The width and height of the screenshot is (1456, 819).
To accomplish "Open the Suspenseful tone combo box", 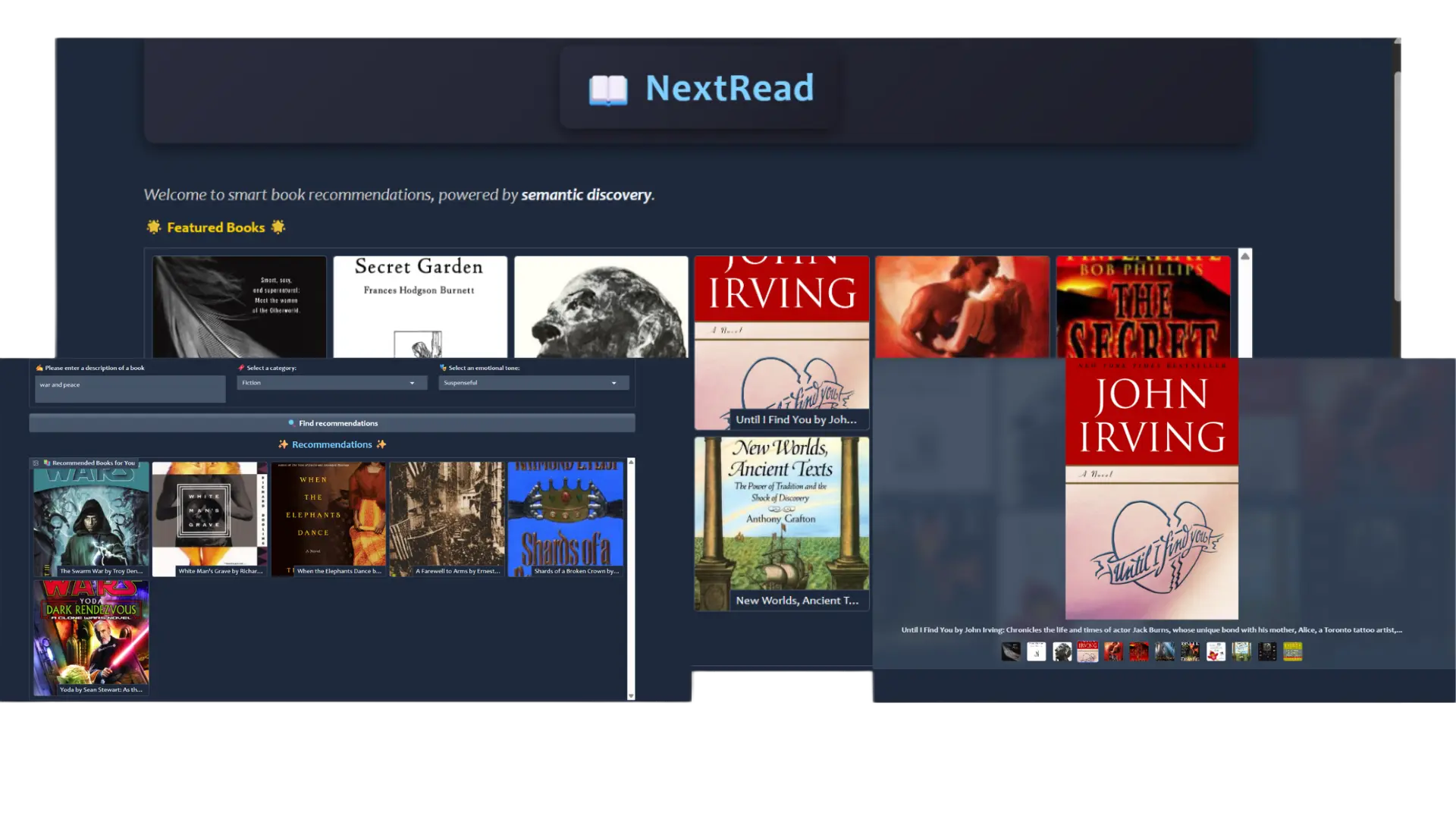I will (534, 383).
